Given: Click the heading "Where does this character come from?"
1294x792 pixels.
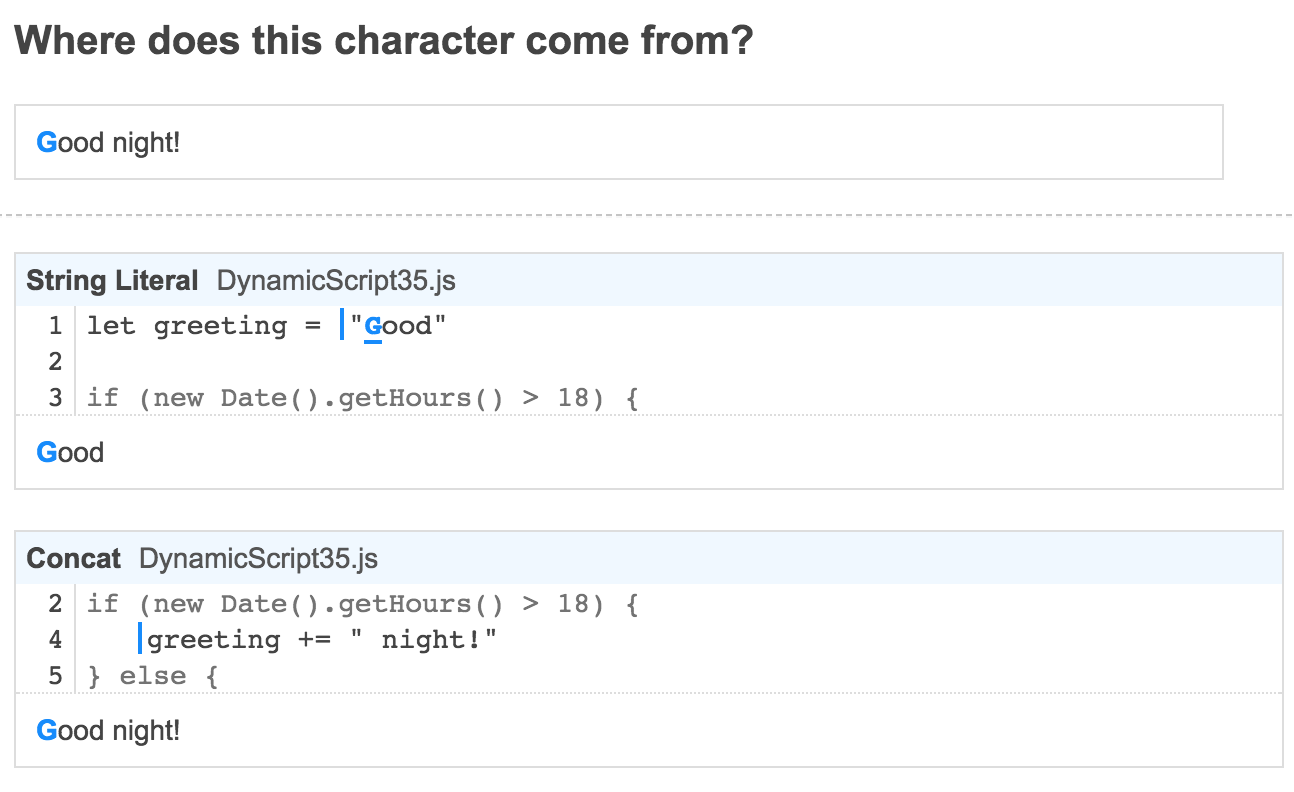Looking at the screenshot, I should (384, 41).
